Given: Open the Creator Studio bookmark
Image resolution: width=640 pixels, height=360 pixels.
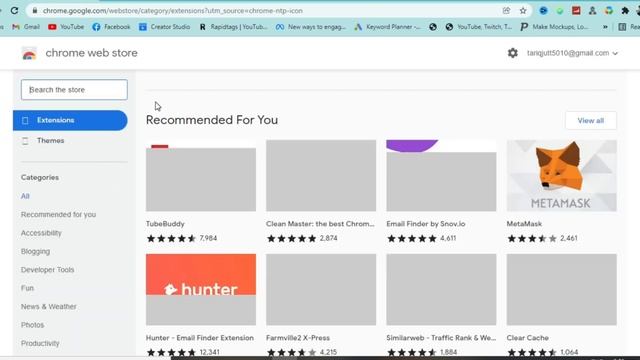Looking at the screenshot, I should pos(164,27).
